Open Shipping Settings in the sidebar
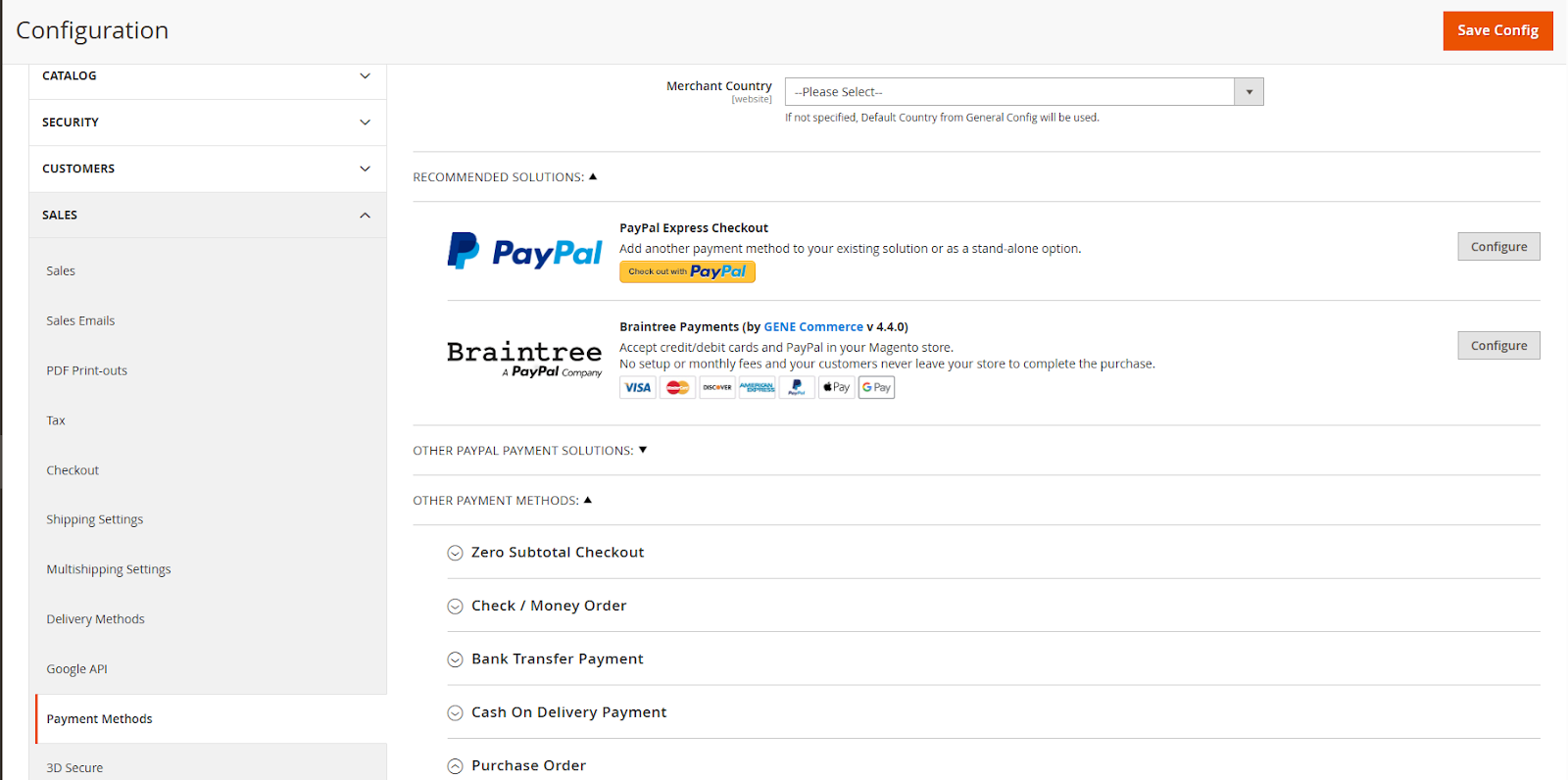The width and height of the screenshot is (1568, 780). pos(95,519)
